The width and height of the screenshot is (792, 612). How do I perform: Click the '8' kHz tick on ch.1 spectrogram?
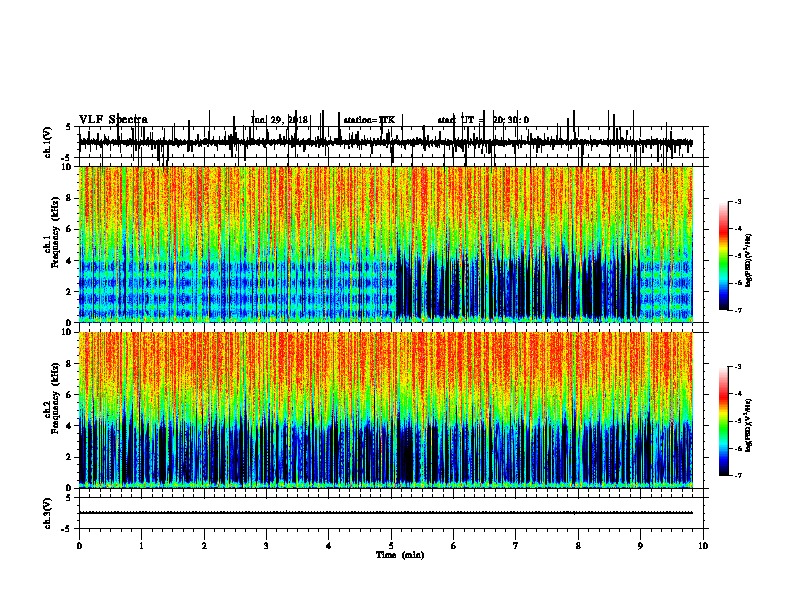pyautogui.click(x=70, y=198)
